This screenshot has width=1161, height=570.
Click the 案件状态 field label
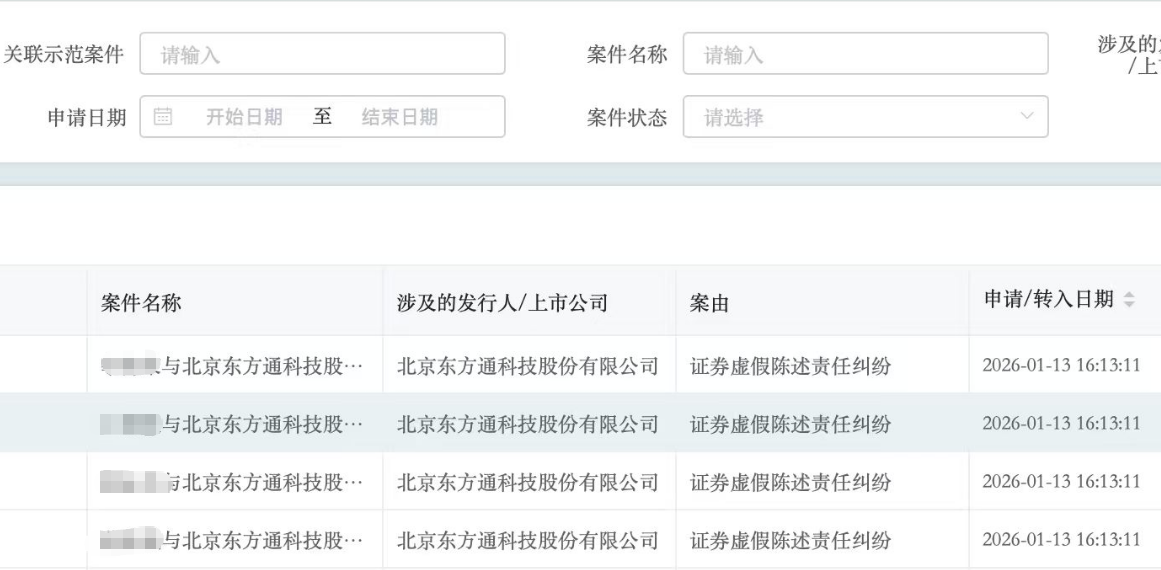click(627, 118)
